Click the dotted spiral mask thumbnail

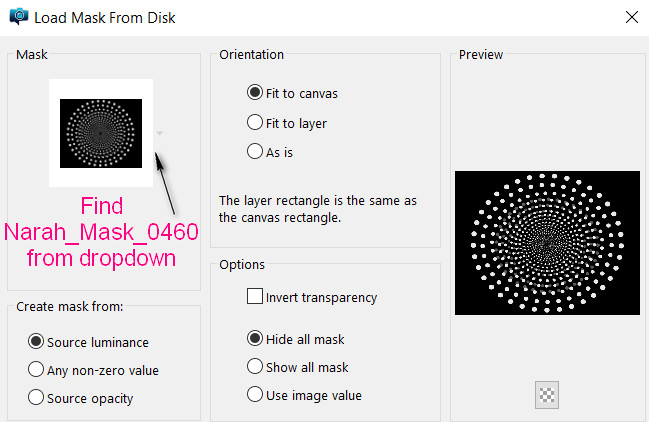[x=100, y=133]
